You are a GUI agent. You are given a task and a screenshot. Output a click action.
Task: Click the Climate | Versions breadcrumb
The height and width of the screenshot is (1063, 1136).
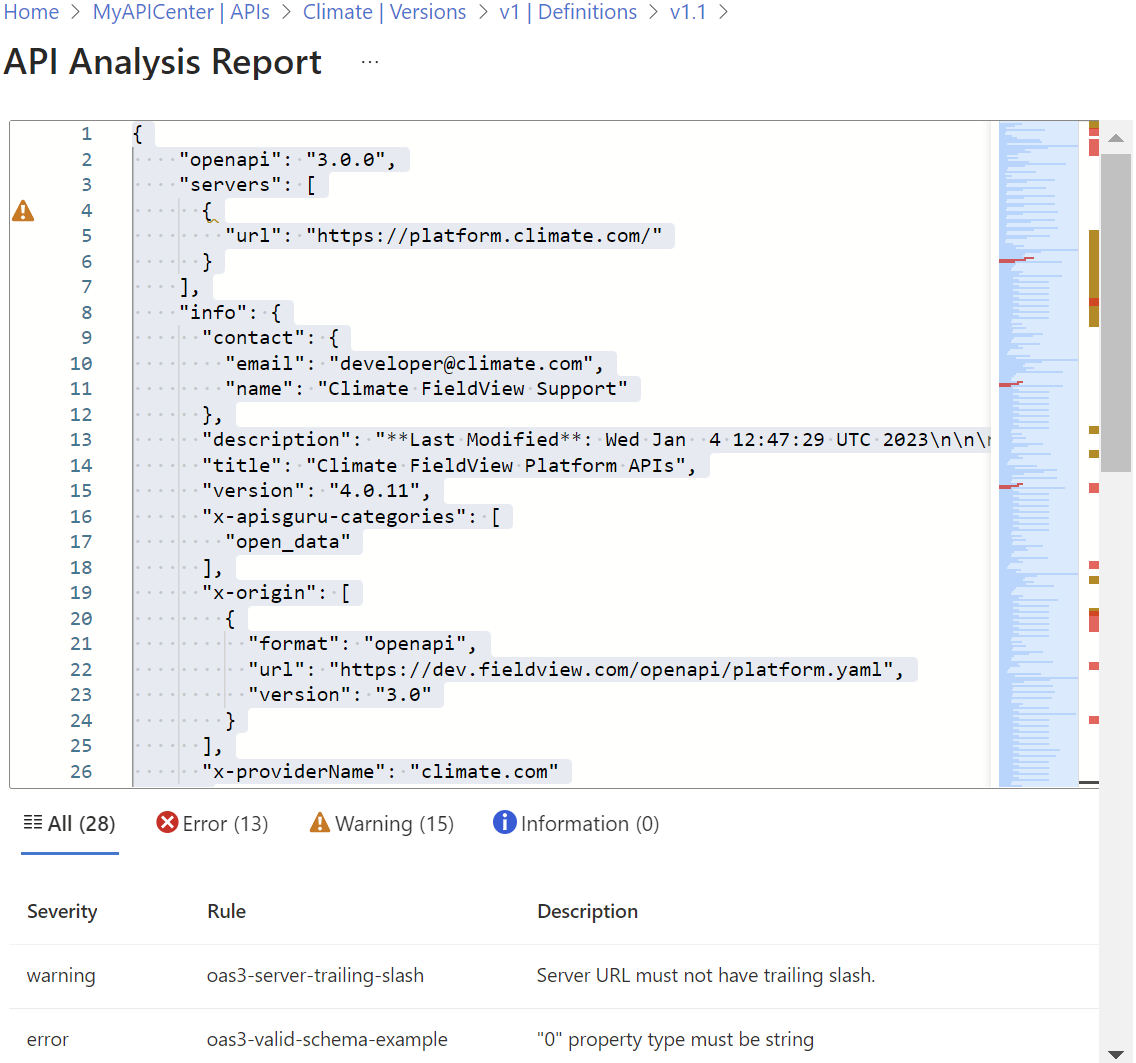385,12
